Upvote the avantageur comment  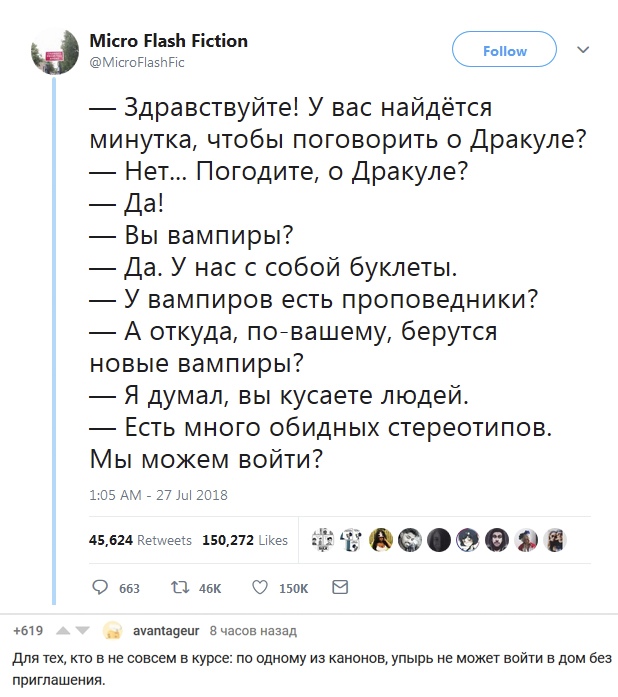[x=61, y=632]
